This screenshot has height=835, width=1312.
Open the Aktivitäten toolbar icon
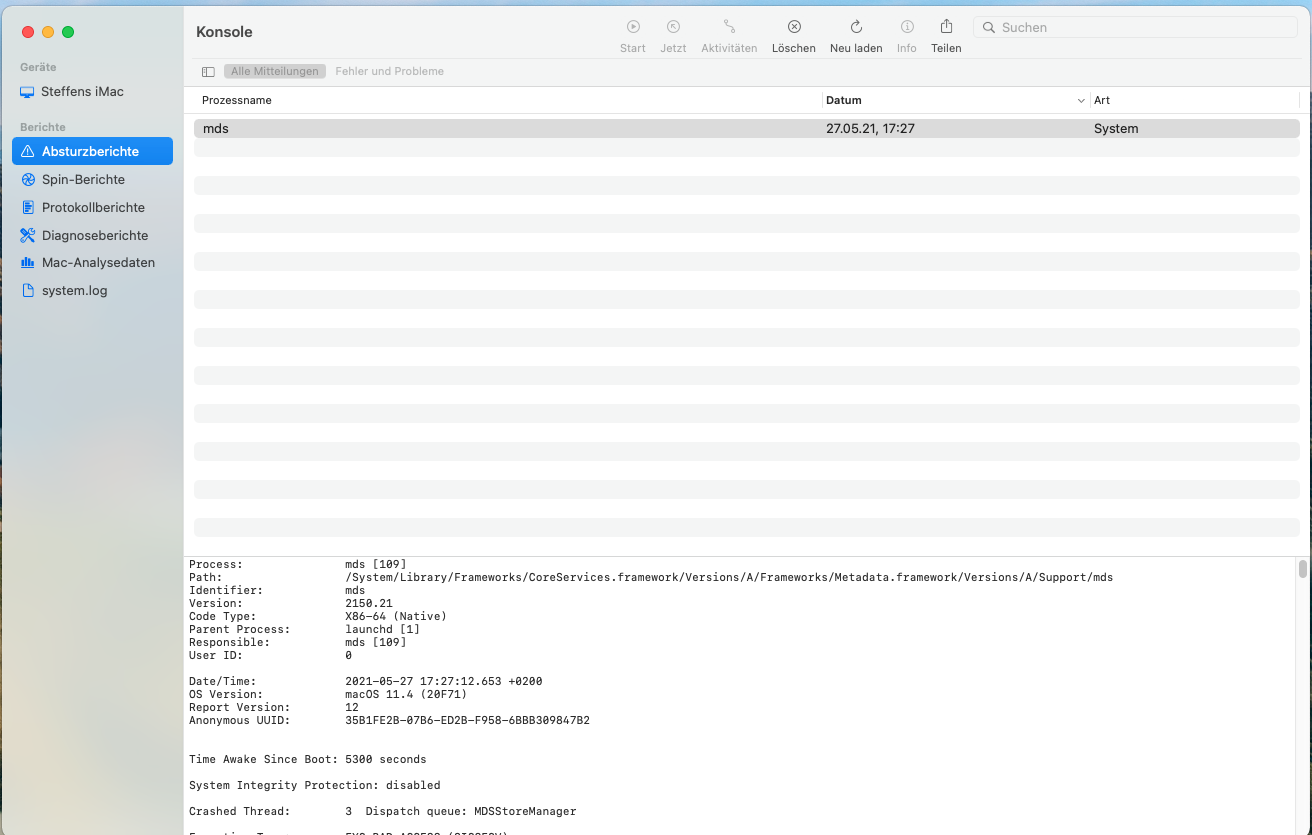click(729, 27)
